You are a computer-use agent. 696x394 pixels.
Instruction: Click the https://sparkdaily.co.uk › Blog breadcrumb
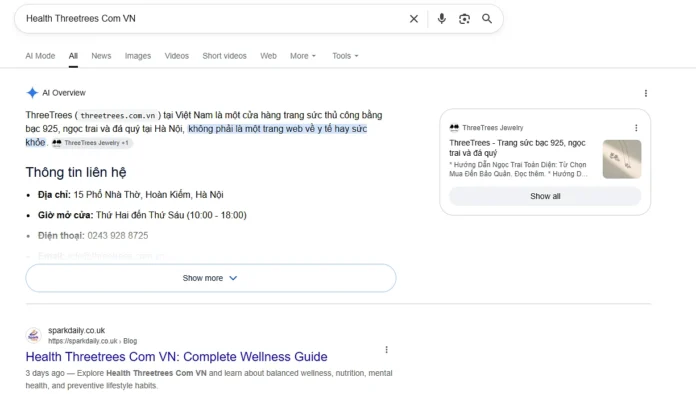(x=92, y=341)
